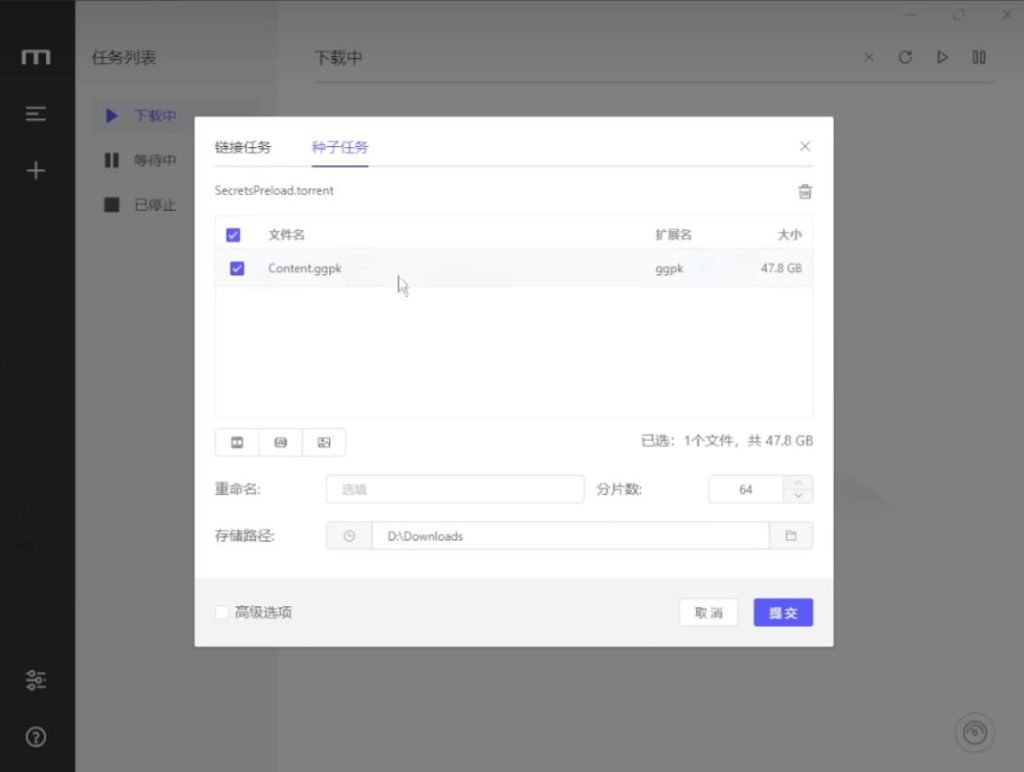This screenshot has height=772, width=1024.
Task: Click the refresh task list icon
Action: click(904, 57)
